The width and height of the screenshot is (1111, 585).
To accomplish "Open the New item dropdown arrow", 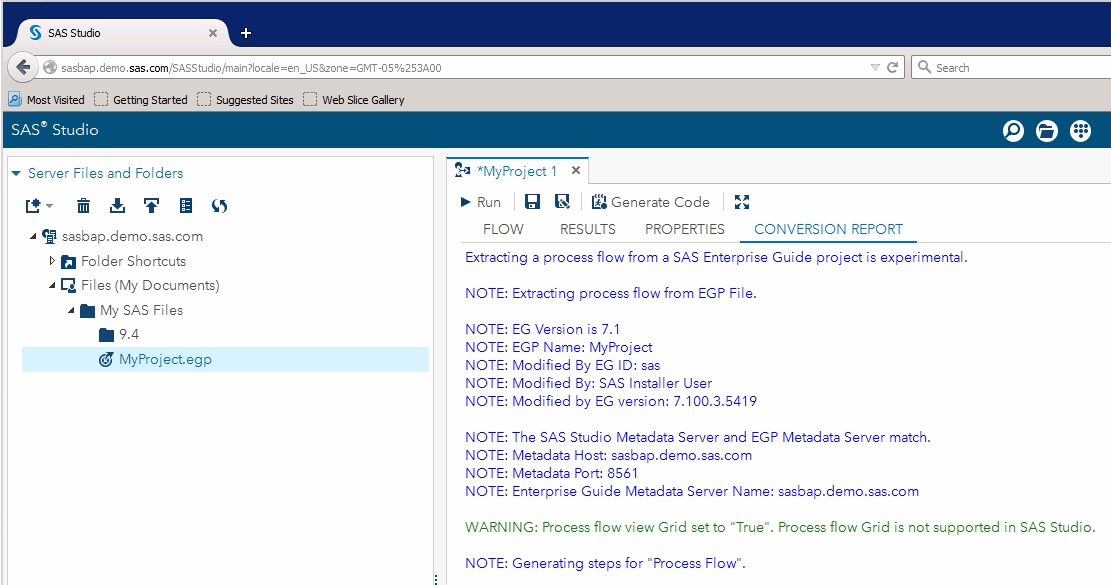I will click(x=49, y=206).
